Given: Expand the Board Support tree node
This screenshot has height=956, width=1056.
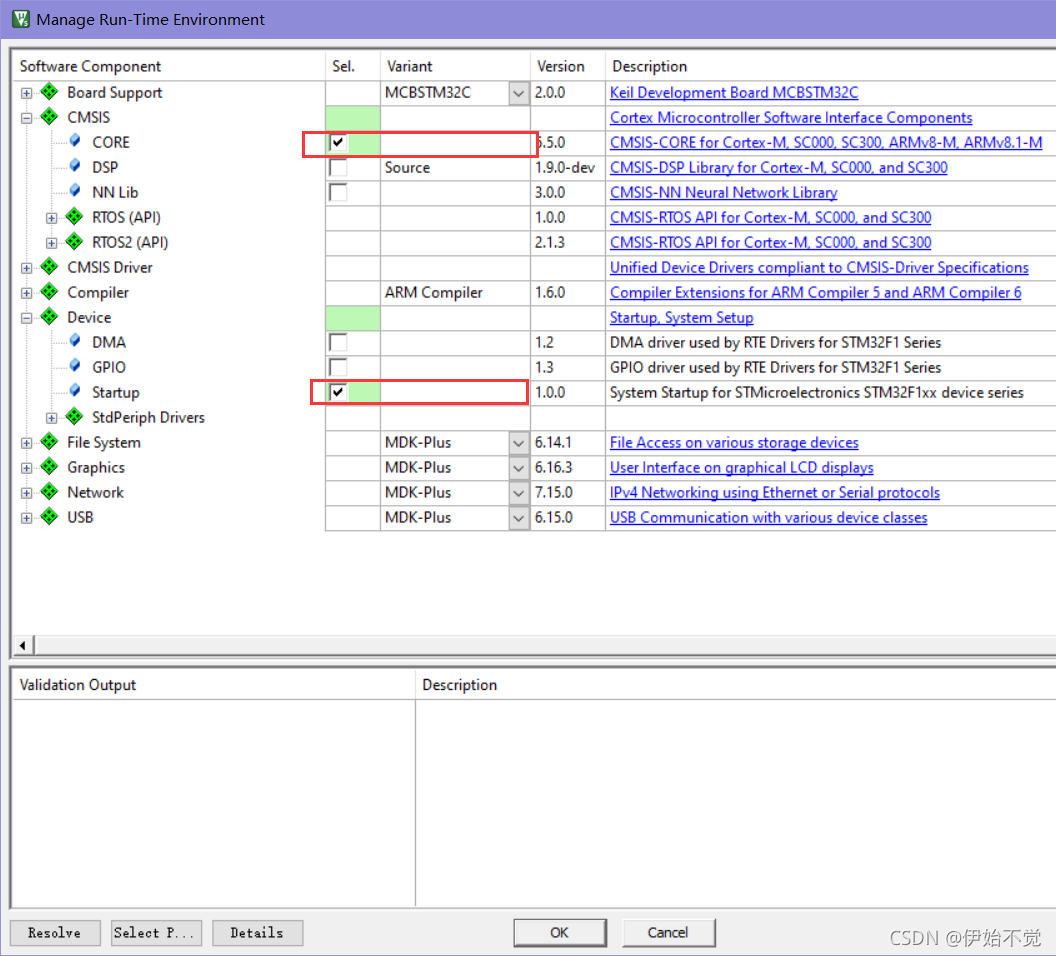Looking at the screenshot, I should click(x=26, y=93).
